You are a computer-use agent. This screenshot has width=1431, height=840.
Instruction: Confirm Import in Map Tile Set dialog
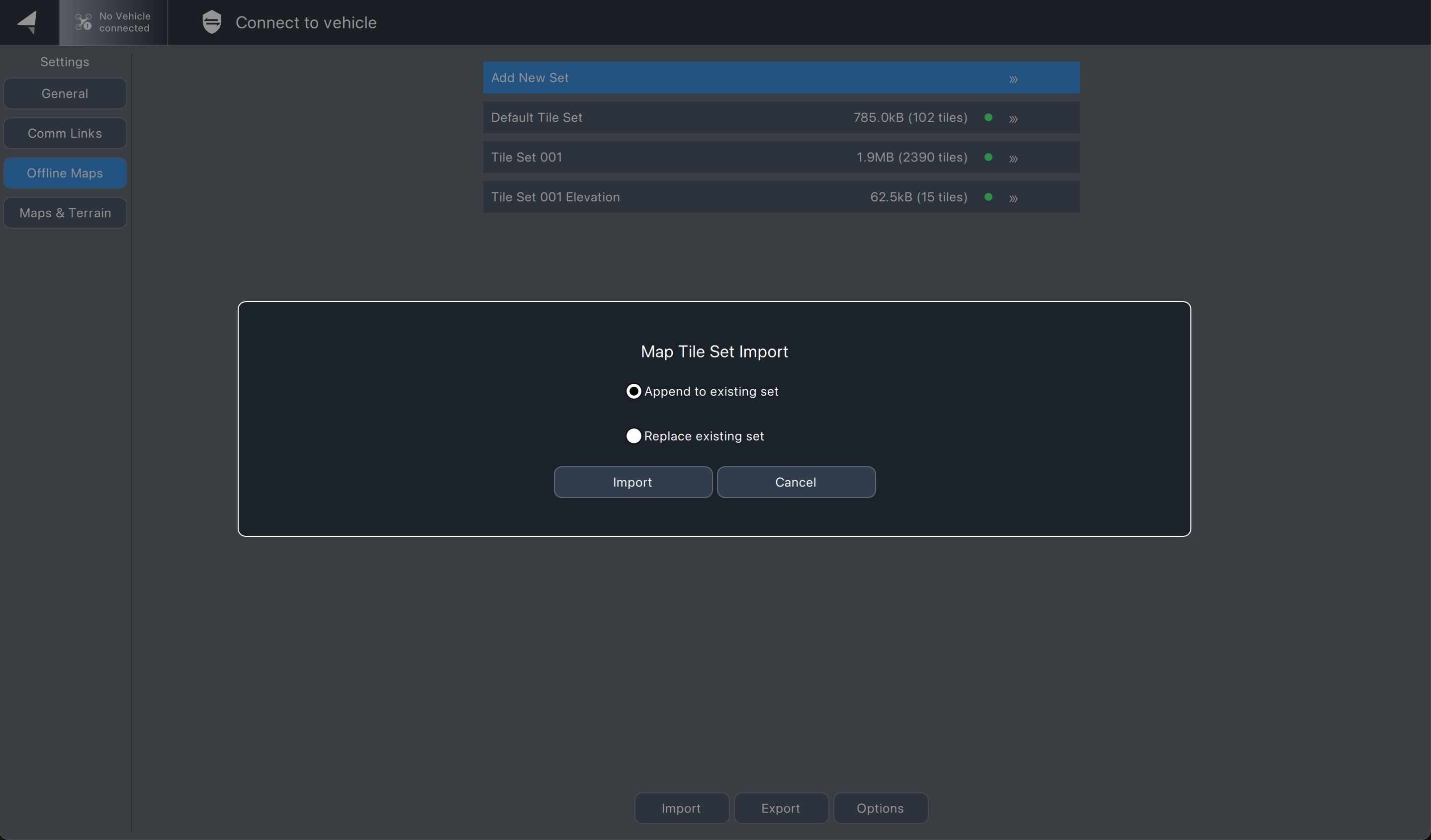pyautogui.click(x=632, y=483)
